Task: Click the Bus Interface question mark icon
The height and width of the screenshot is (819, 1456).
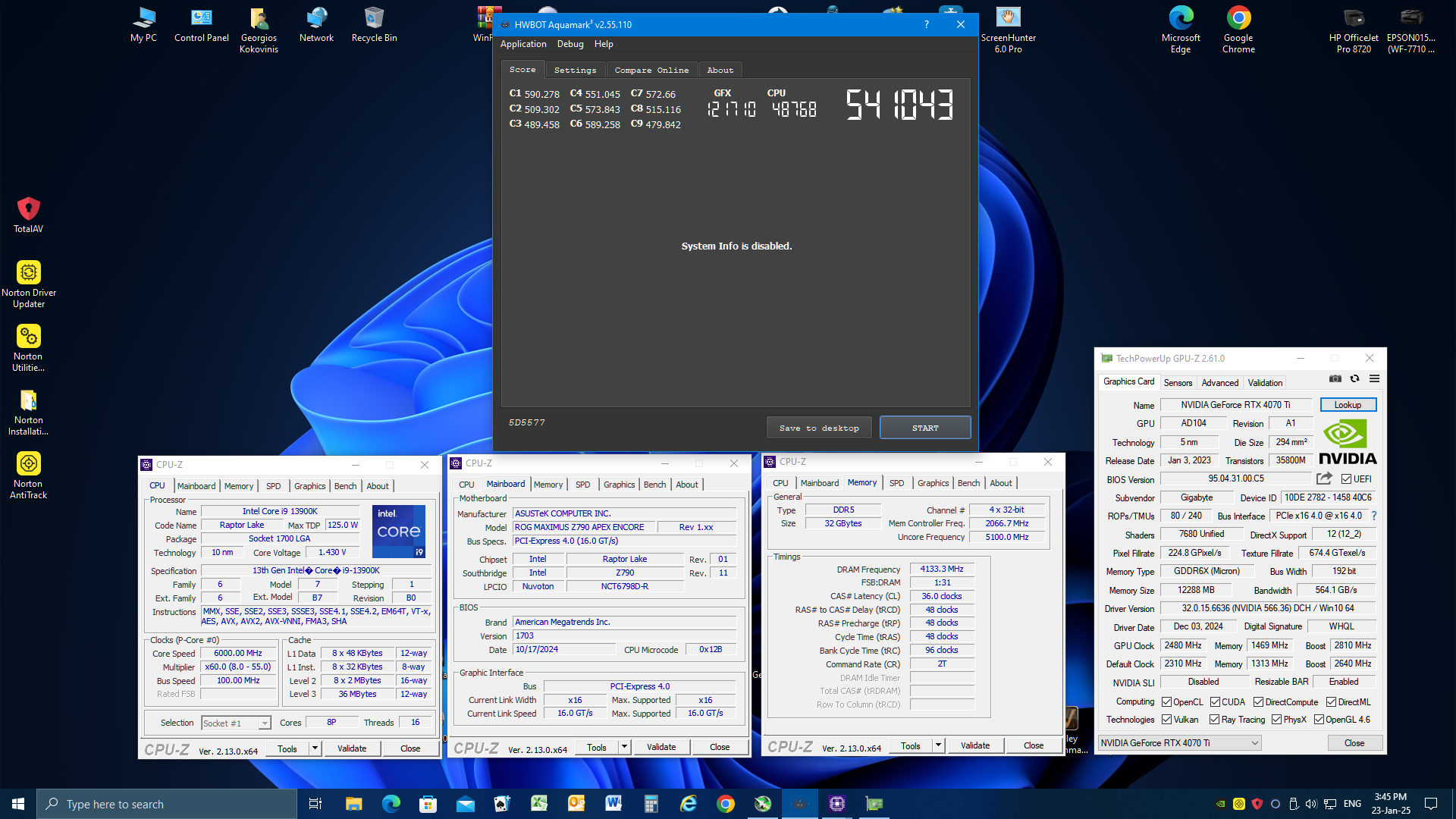Action: (x=1373, y=516)
